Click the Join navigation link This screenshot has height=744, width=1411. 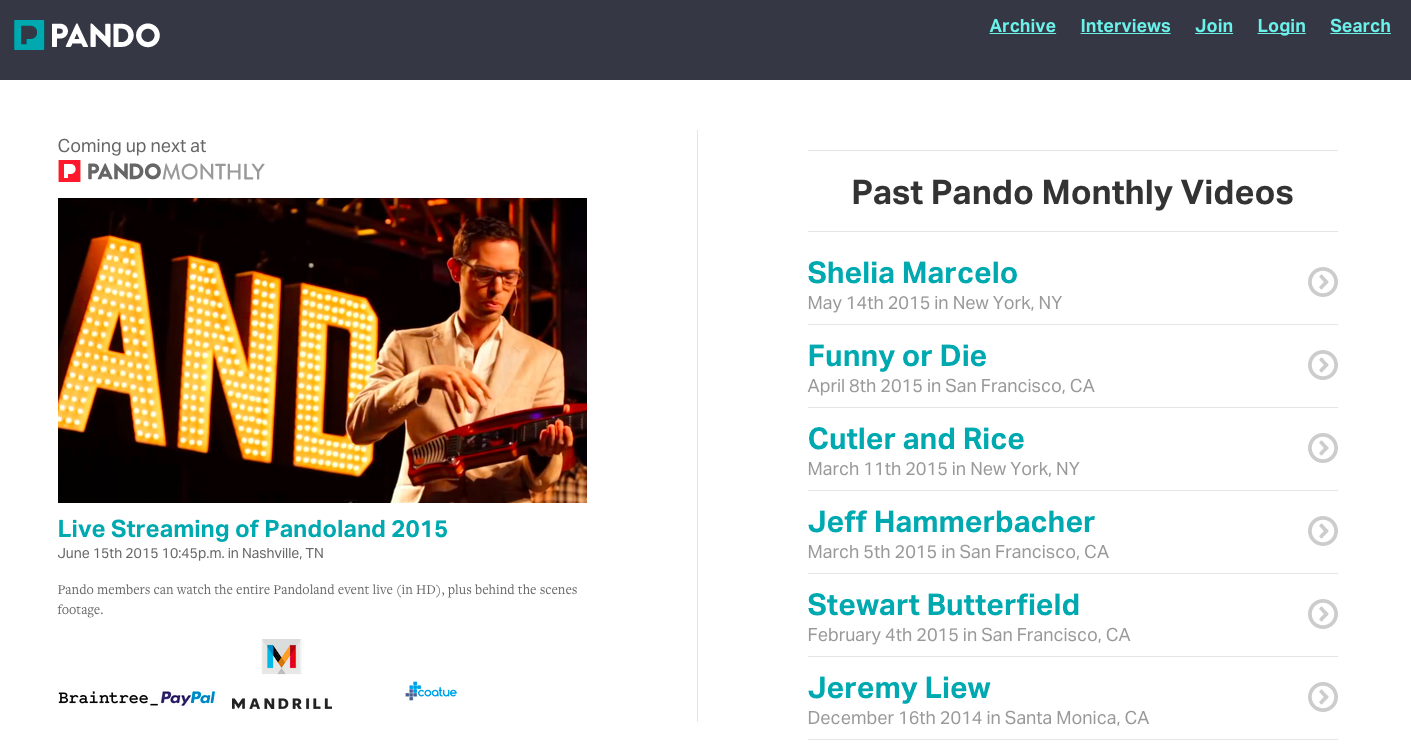(1214, 26)
